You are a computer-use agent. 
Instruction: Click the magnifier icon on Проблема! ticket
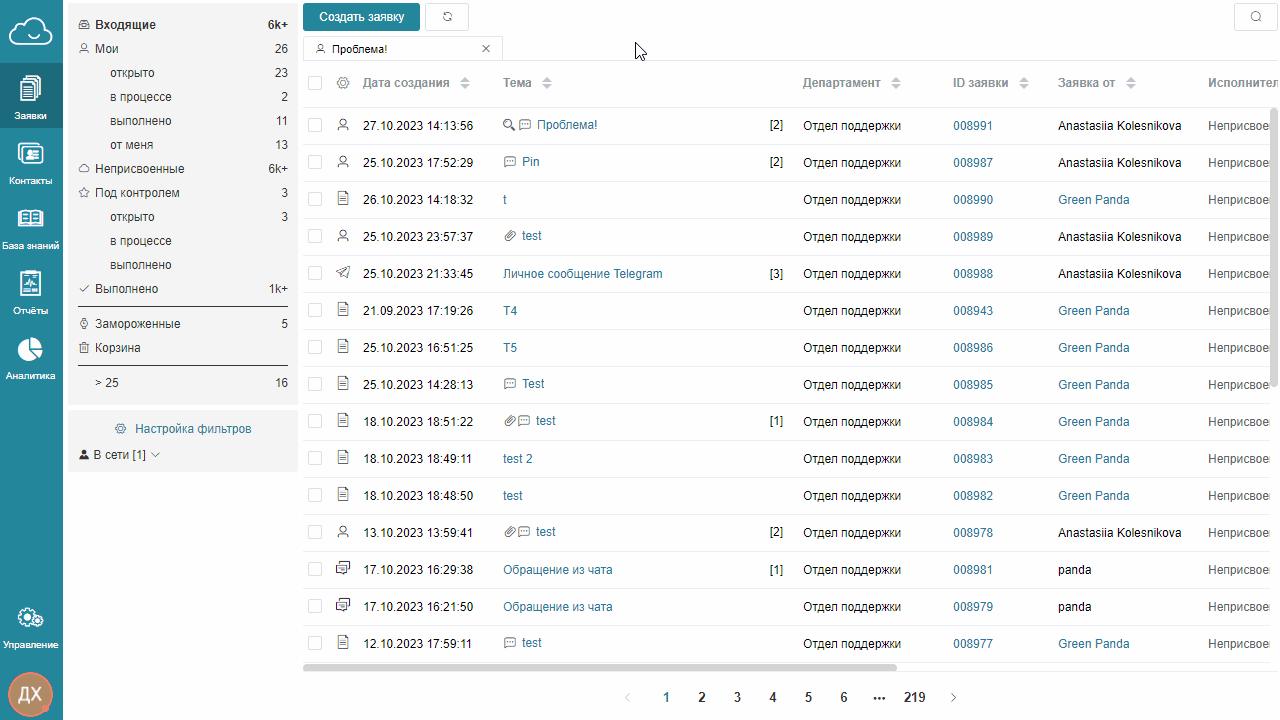(508, 125)
